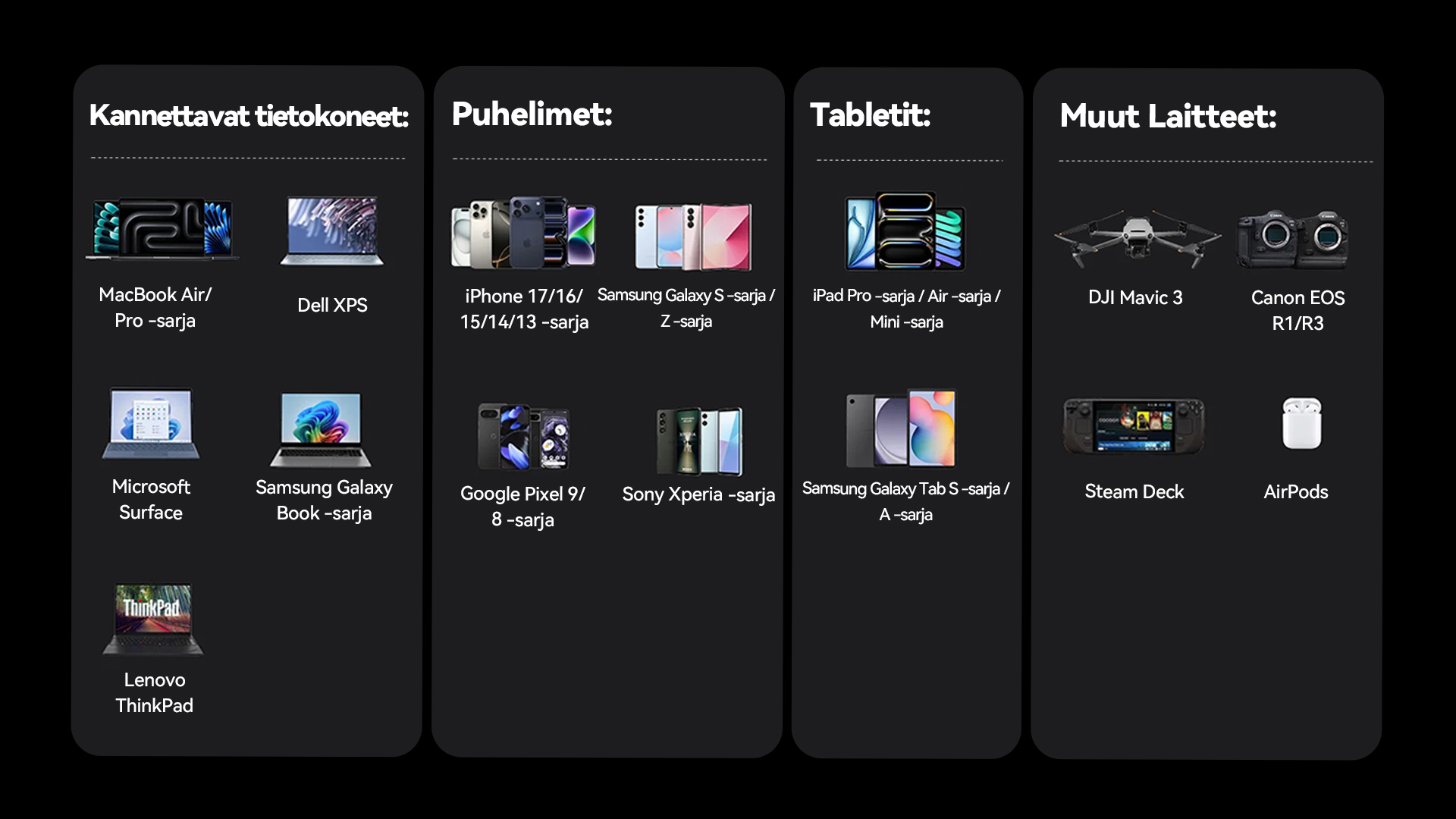
Task: Select the Tabletit section title
Action: (x=870, y=115)
